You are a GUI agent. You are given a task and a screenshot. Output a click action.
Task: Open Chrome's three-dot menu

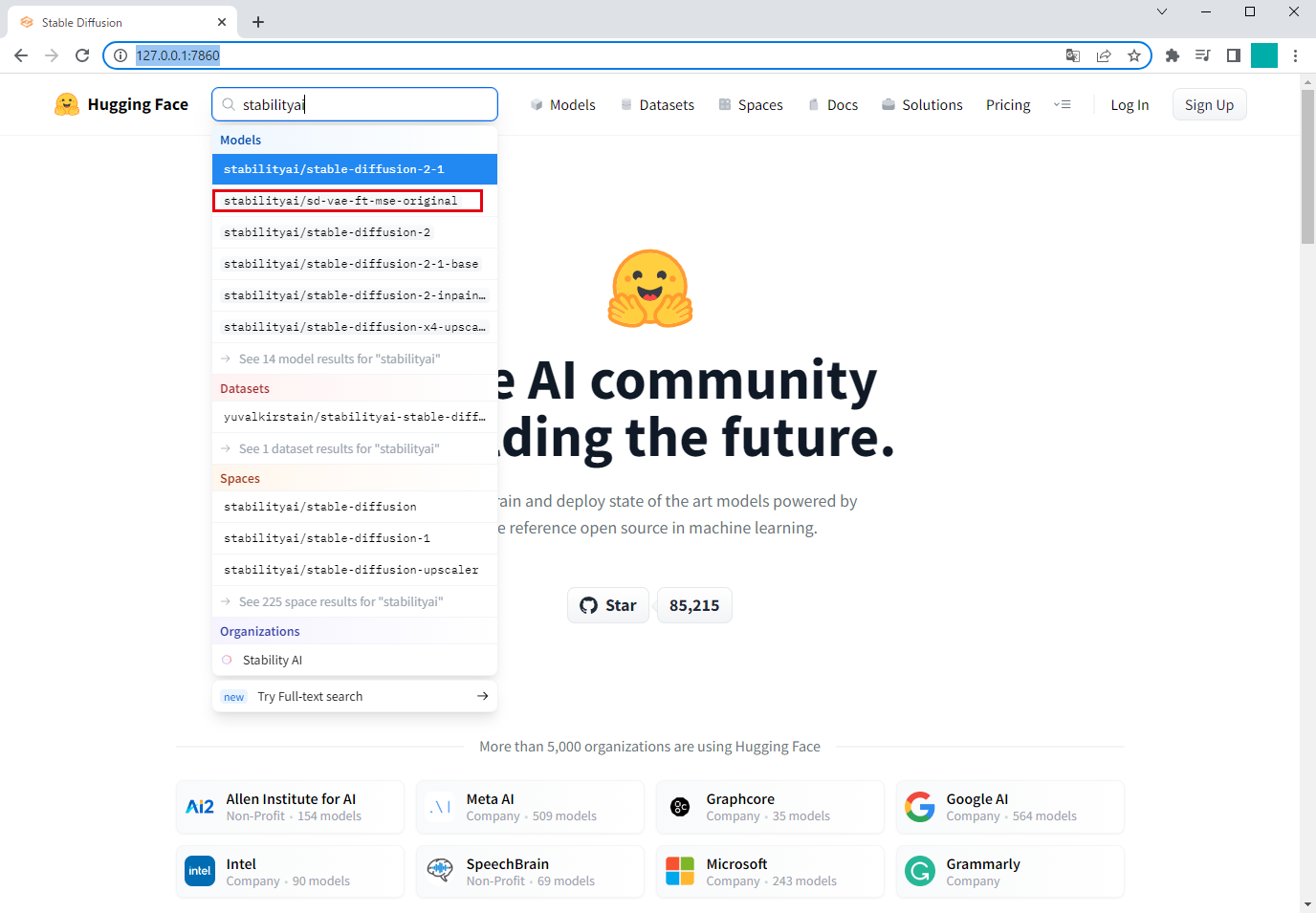tap(1295, 55)
